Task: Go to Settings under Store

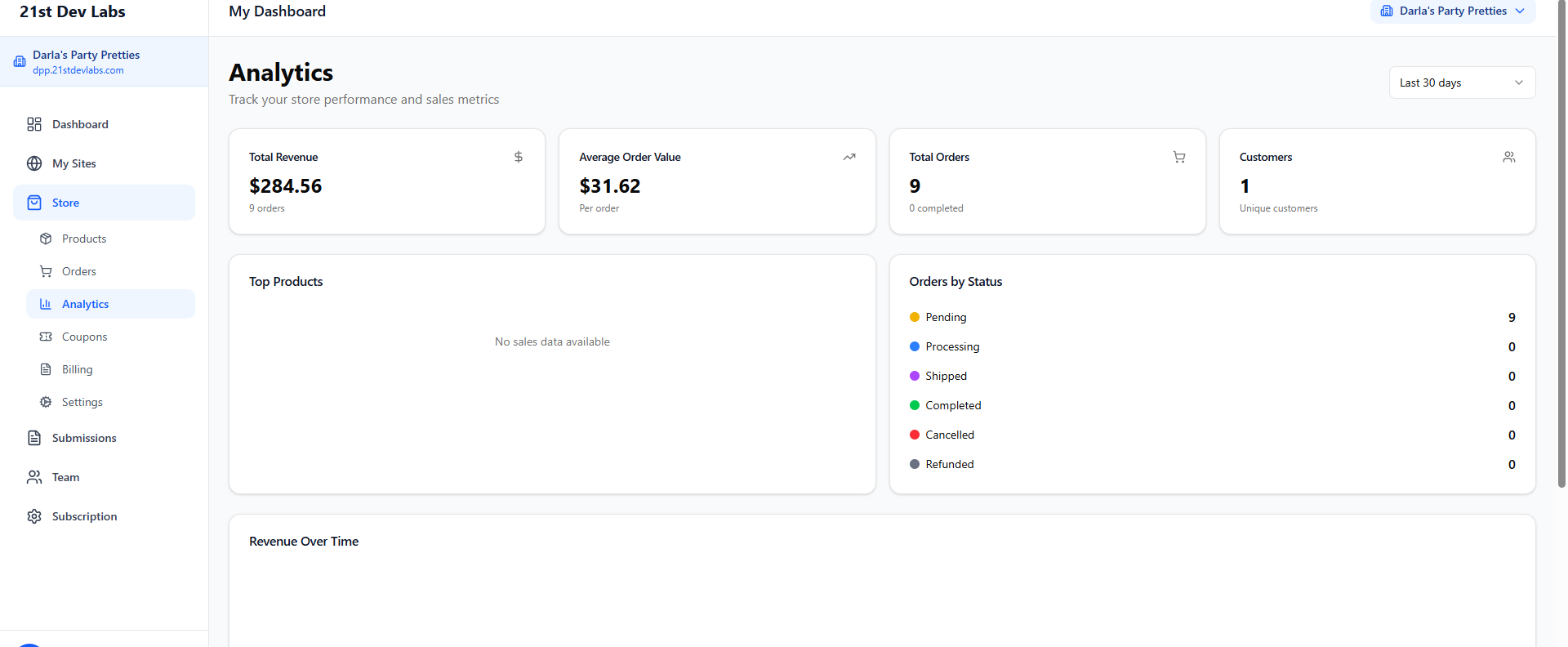Action: coord(82,402)
